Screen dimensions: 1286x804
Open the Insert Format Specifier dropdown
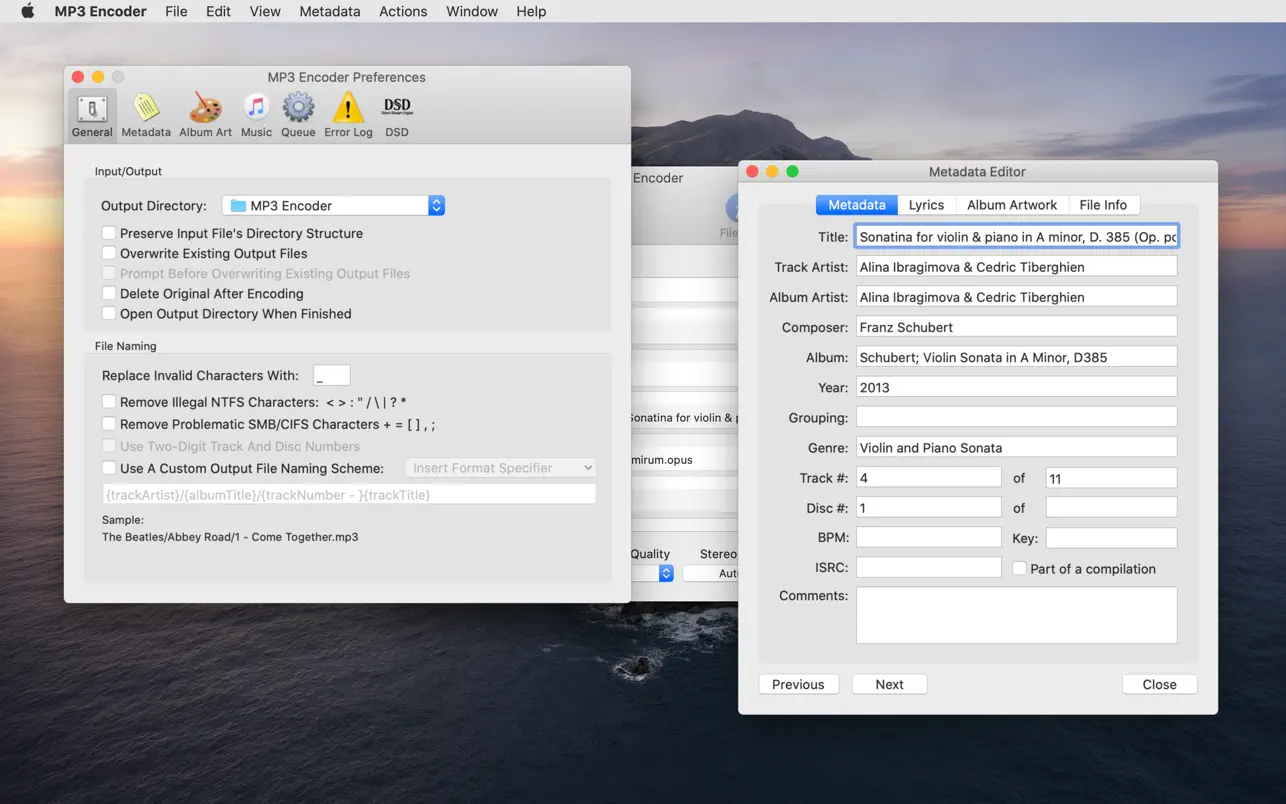pyautogui.click(x=500, y=468)
